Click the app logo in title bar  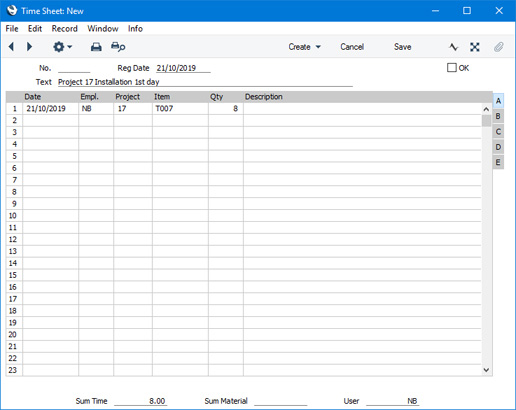point(12,10)
